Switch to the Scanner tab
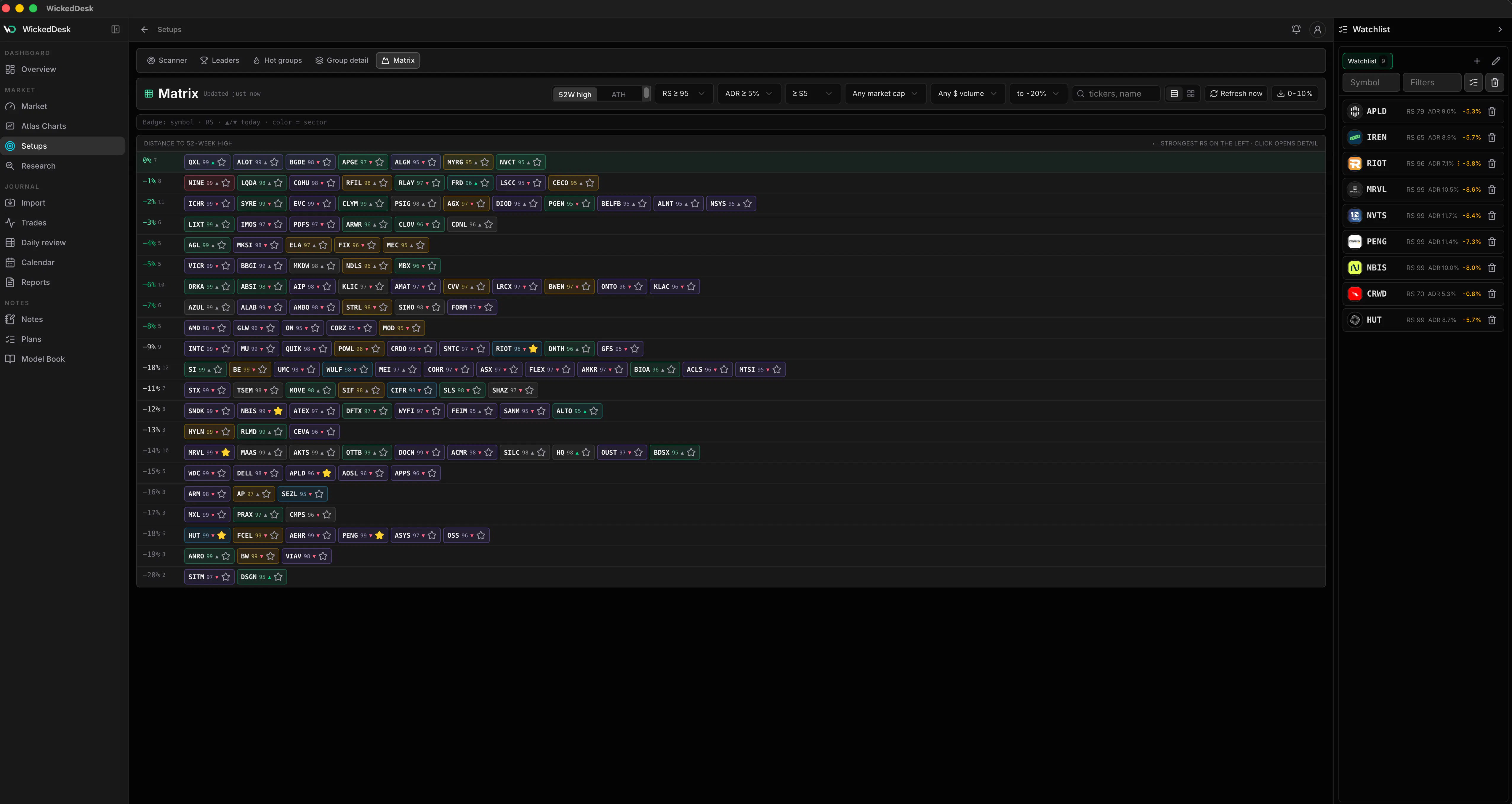 tap(167, 60)
